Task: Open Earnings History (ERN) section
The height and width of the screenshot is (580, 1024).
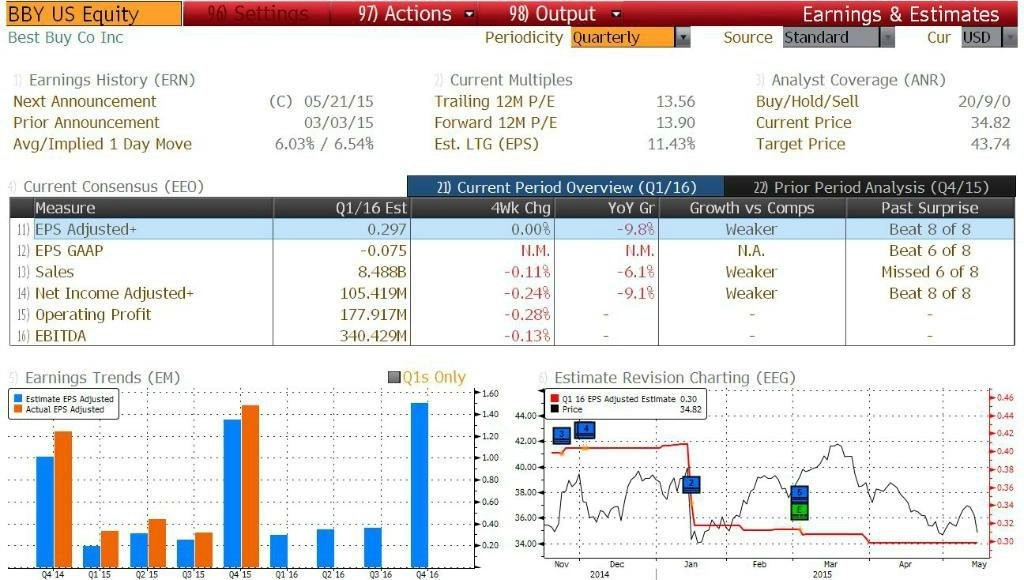Action: (x=112, y=80)
